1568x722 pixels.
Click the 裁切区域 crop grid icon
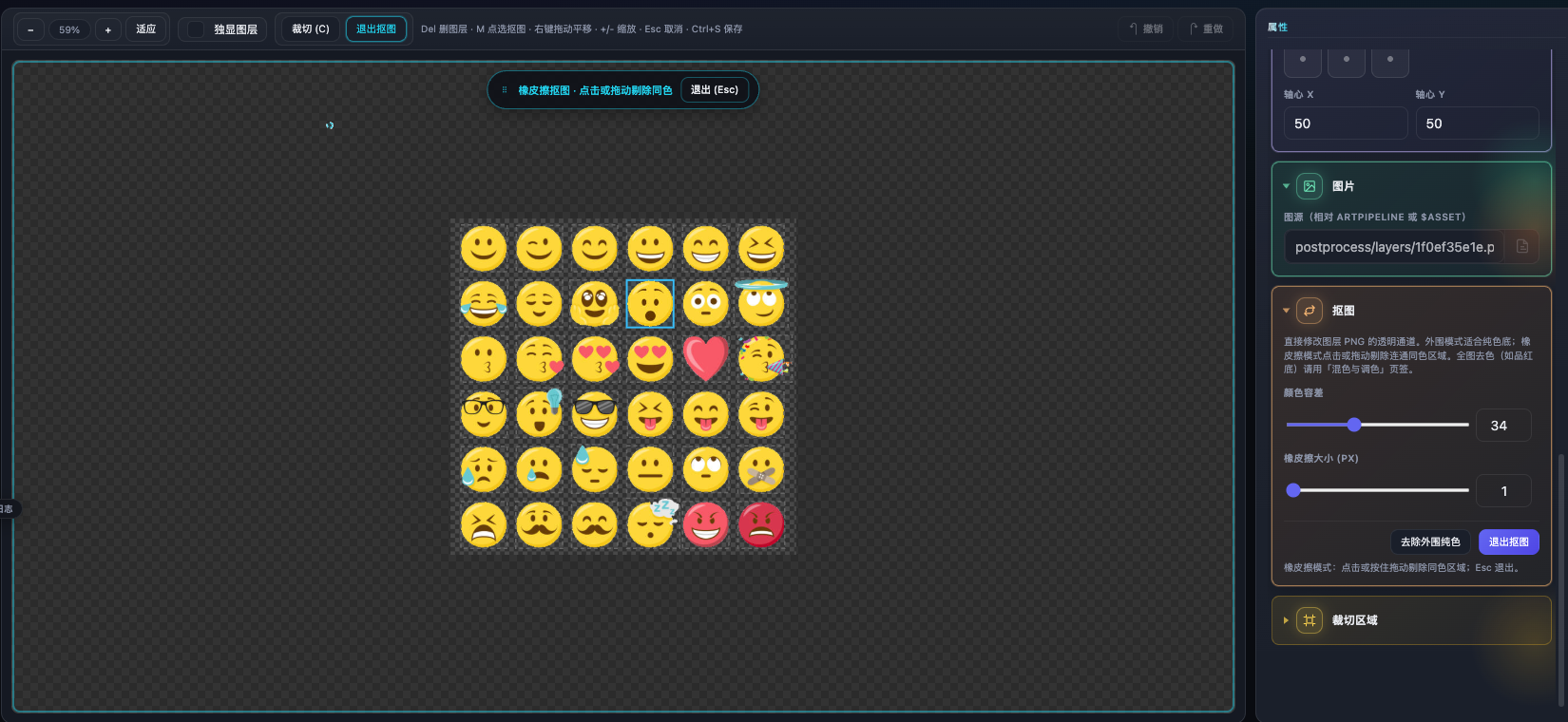click(x=1310, y=620)
